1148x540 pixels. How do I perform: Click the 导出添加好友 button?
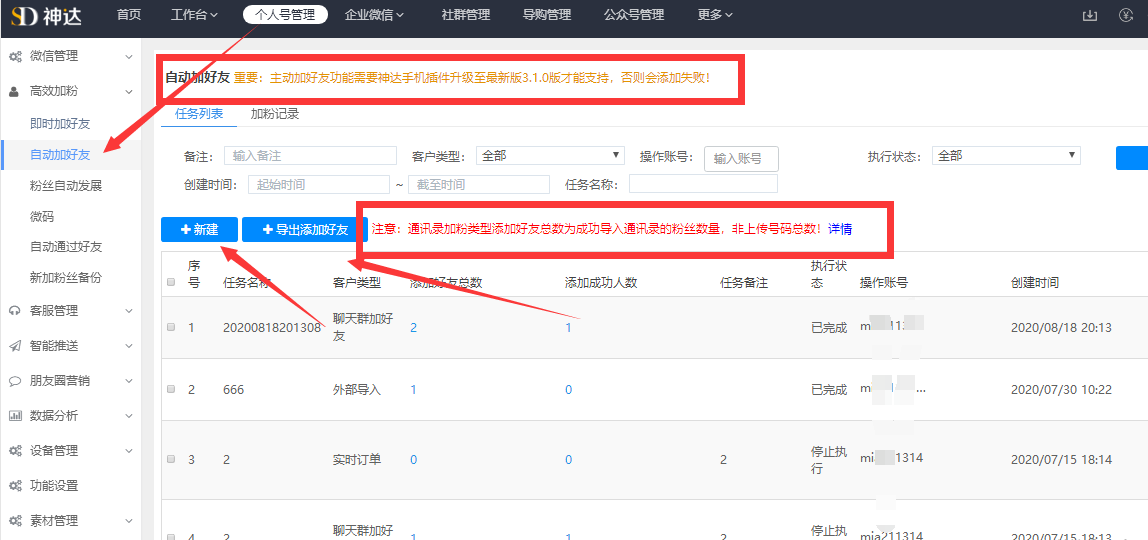[x=305, y=229]
